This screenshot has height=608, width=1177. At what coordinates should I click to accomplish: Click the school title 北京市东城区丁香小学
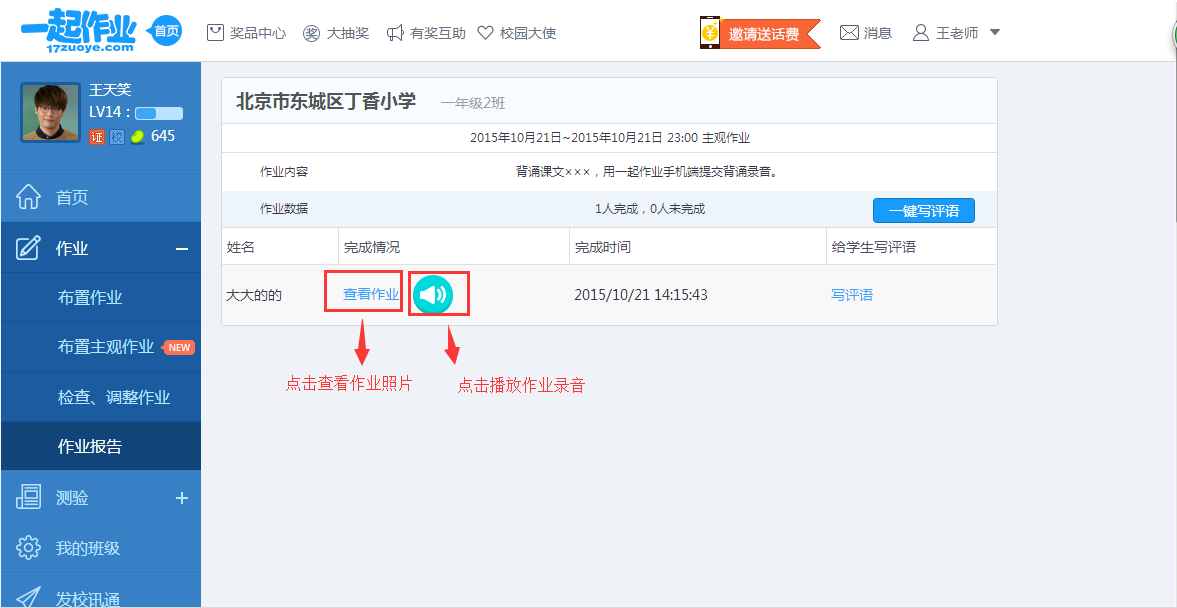(x=326, y=101)
